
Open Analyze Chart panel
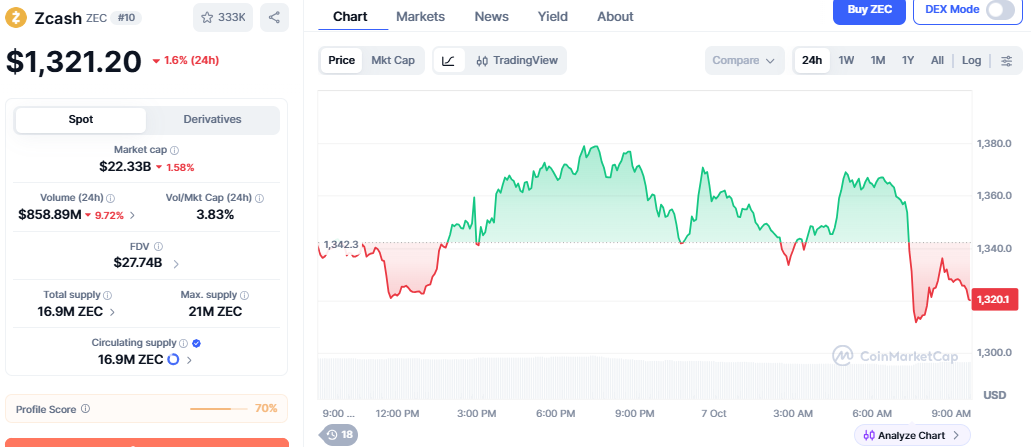(x=912, y=435)
